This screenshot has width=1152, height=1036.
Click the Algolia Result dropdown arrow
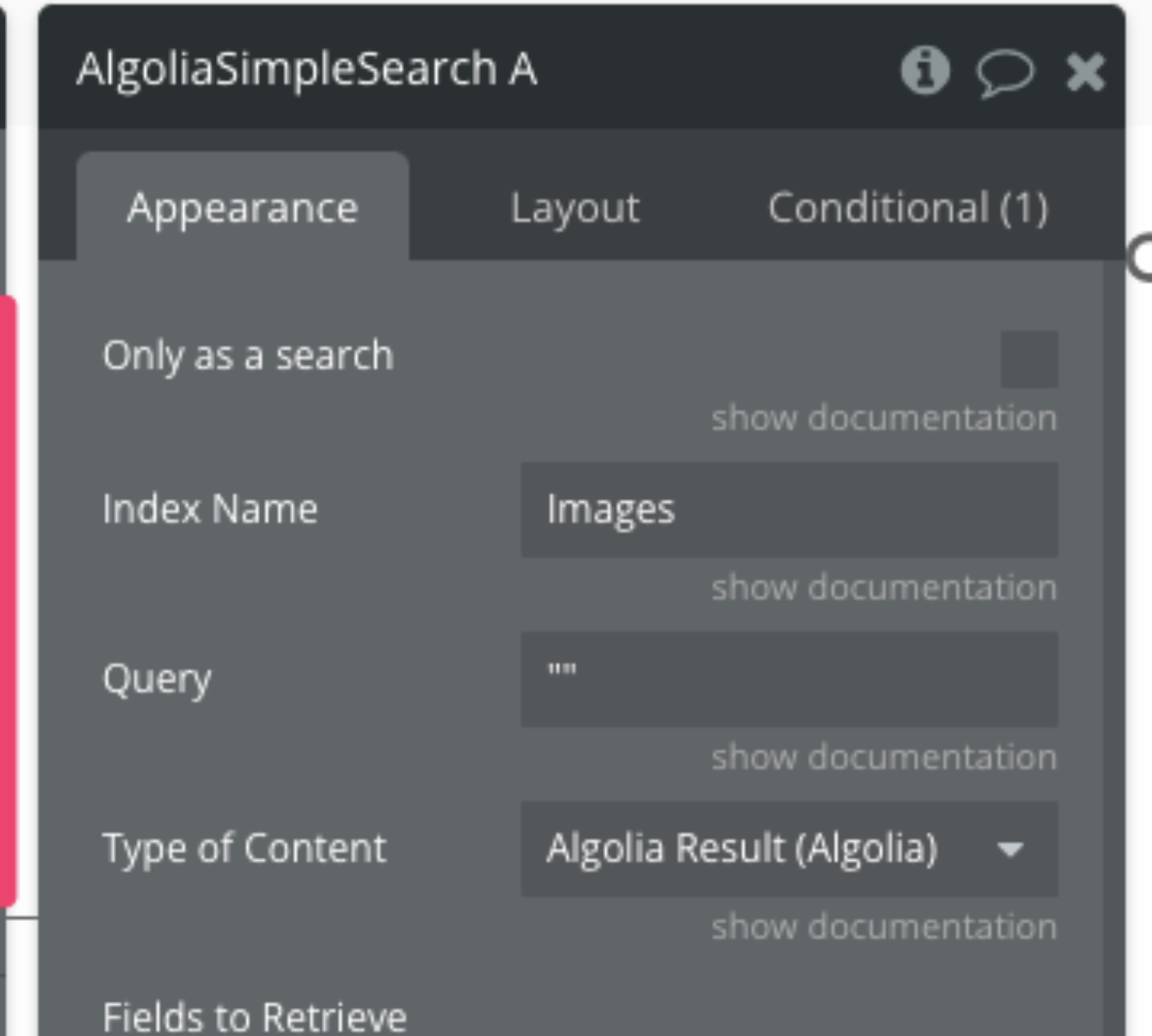[1010, 849]
